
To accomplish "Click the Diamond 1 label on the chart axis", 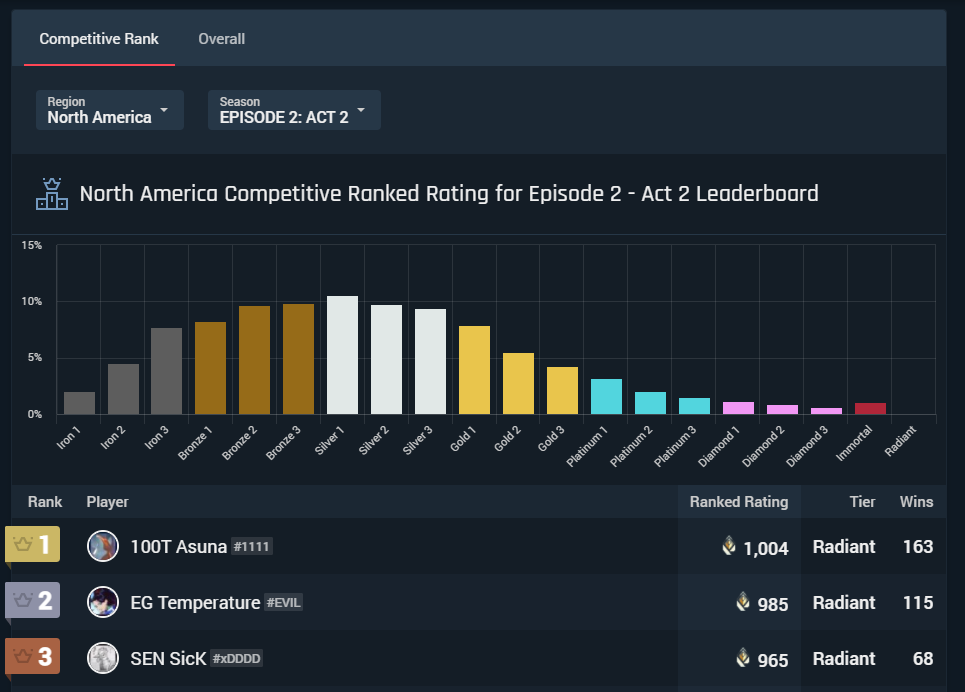I will 718,446.
